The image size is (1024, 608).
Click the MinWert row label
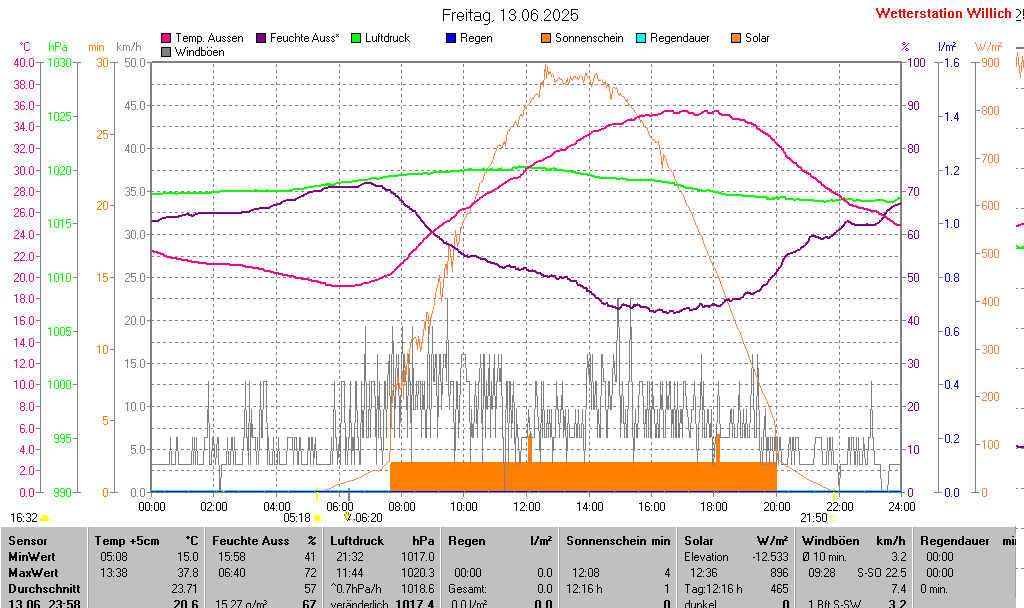tap(31, 557)
